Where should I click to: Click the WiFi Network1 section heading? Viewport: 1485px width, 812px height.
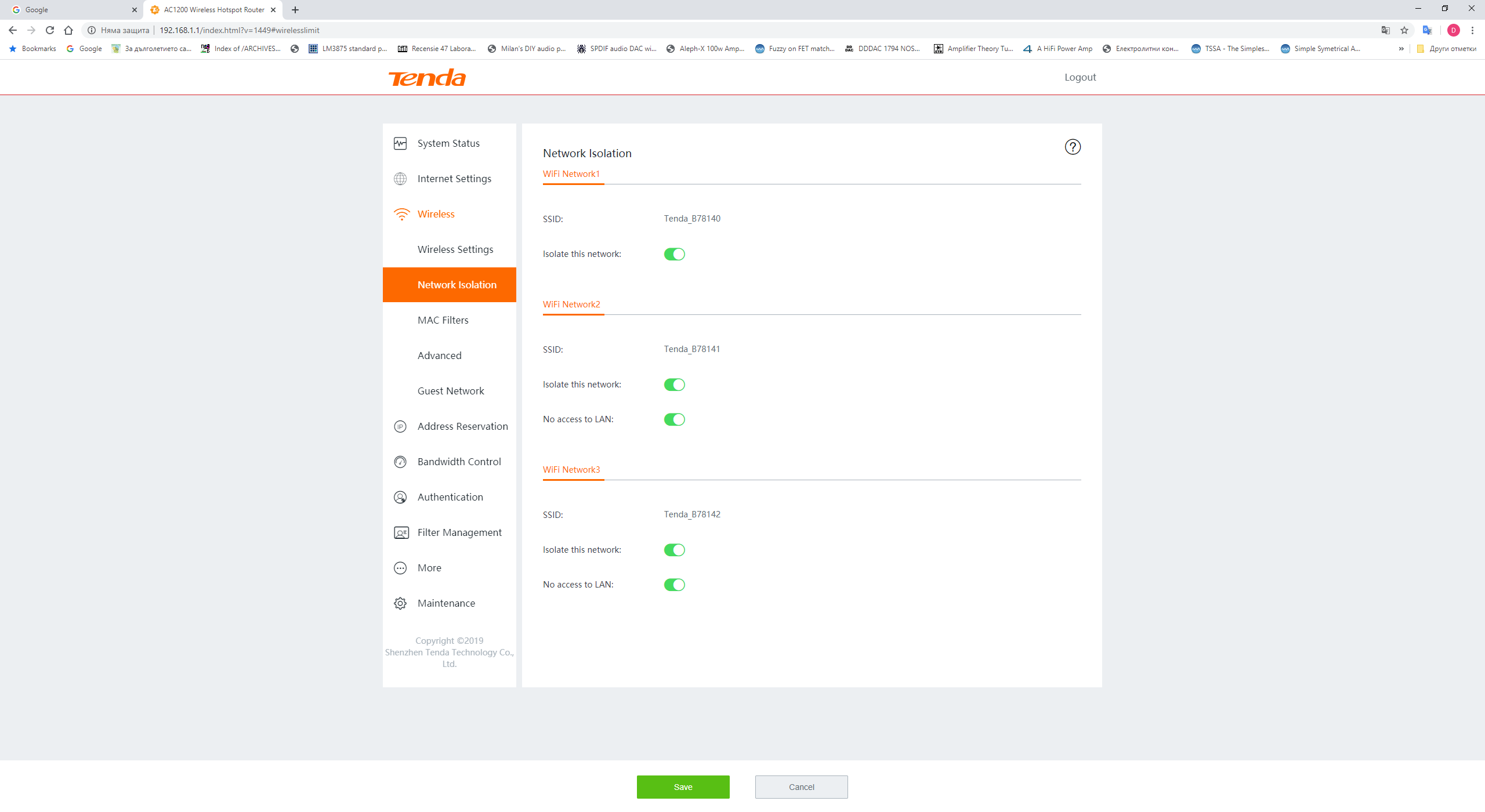click(571, 174)
